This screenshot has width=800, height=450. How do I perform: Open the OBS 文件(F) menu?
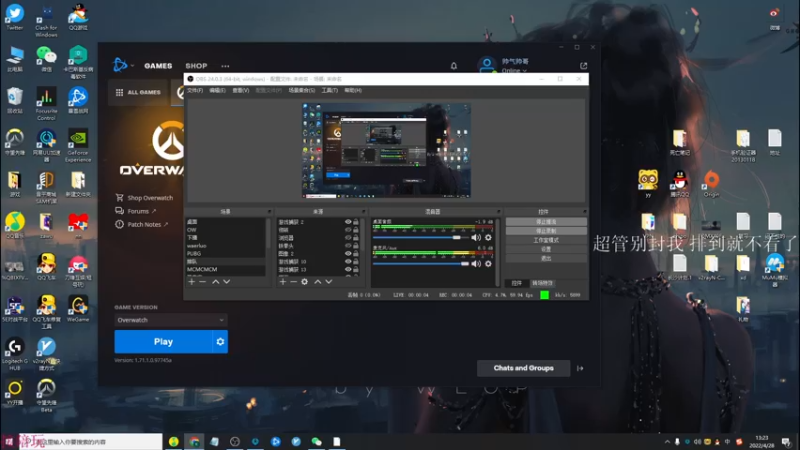pos(195,90)
